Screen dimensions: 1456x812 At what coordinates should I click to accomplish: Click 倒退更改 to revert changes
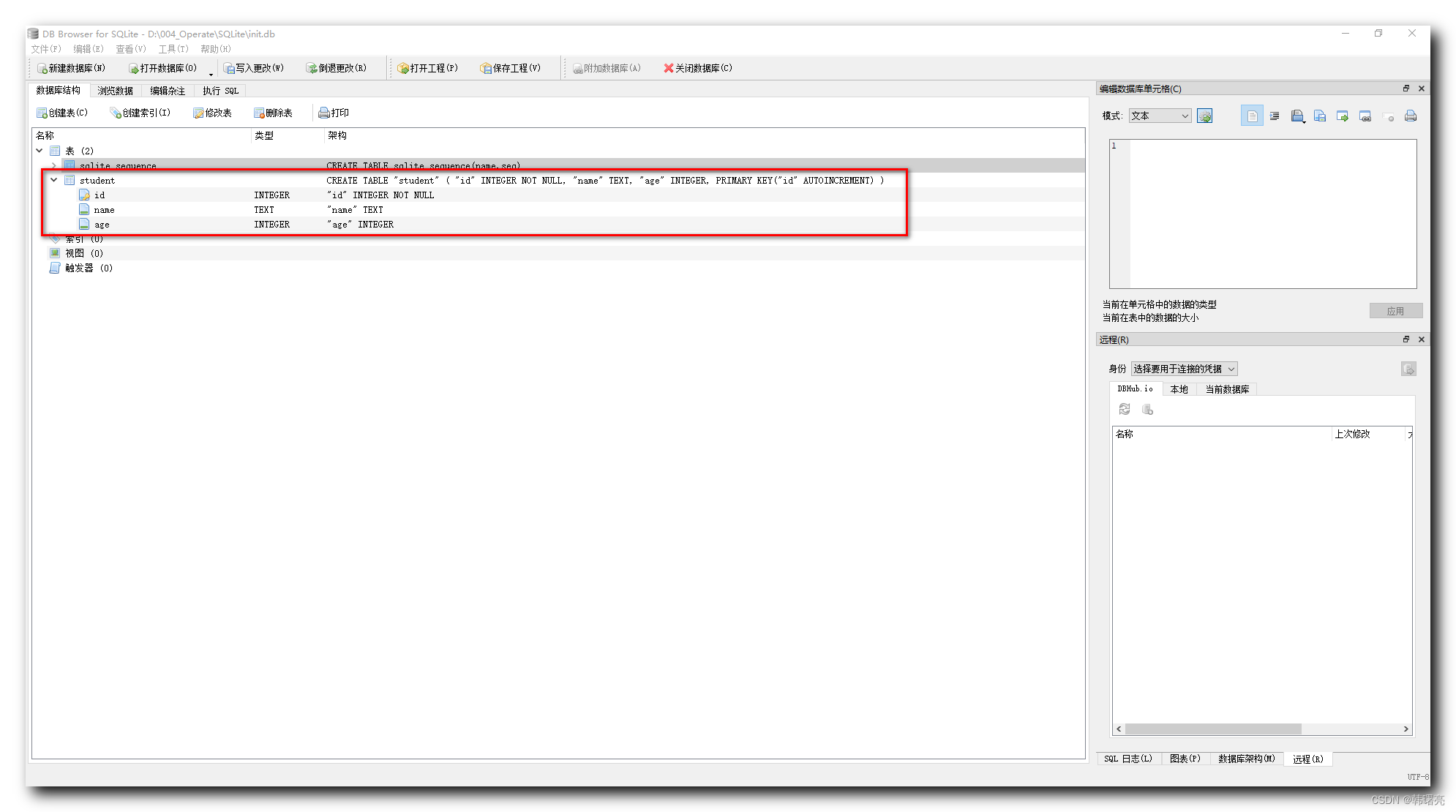337,68
